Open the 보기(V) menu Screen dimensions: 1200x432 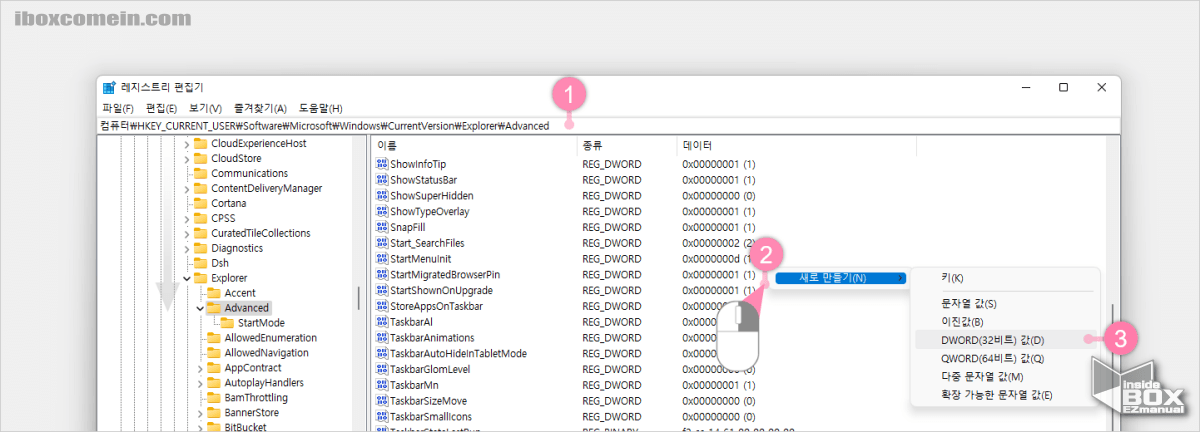pyautogui.click(x=205, y=108)
